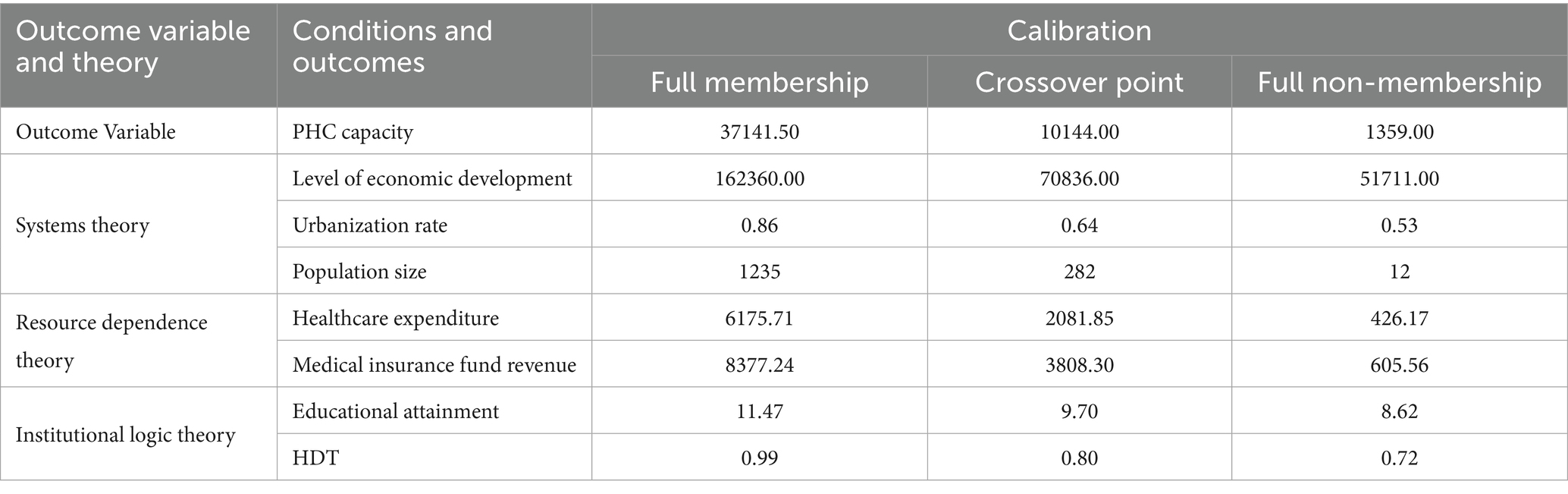The height and width of the screenshot is (494, 1568).
Task: Click the Urbanization rate cell
Action: point(370,225)
